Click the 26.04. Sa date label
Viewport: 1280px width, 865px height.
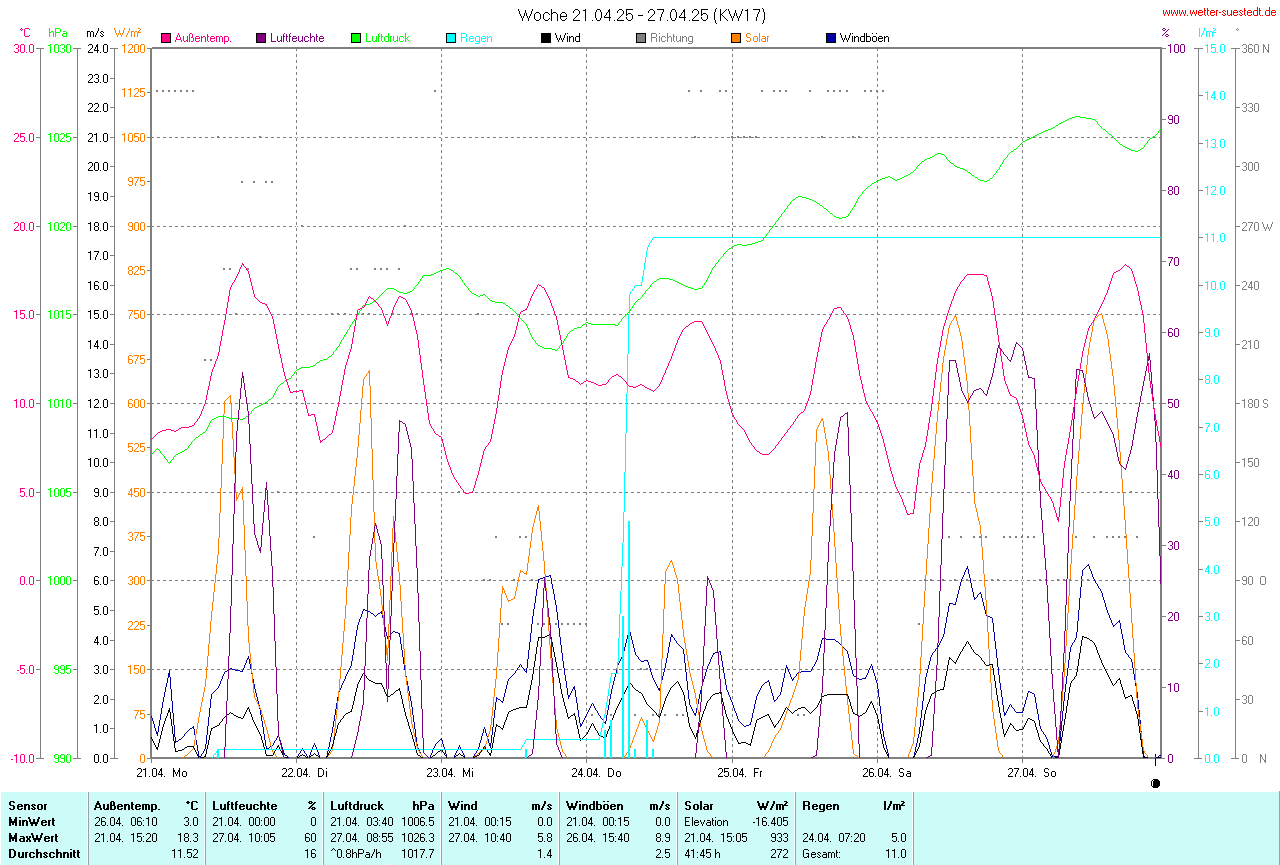click(887, 773)
